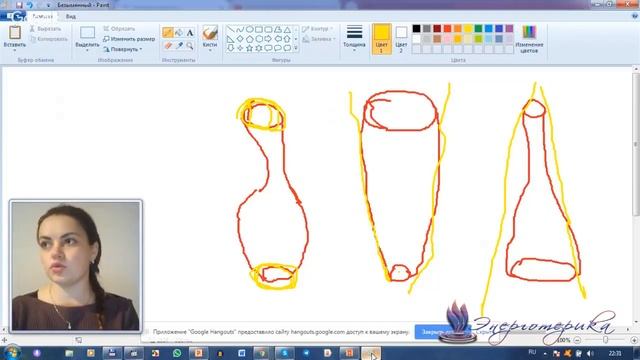Select the Pencil tool
The height and width of the screenshot is (360, 640).
(x=167, y=33)
